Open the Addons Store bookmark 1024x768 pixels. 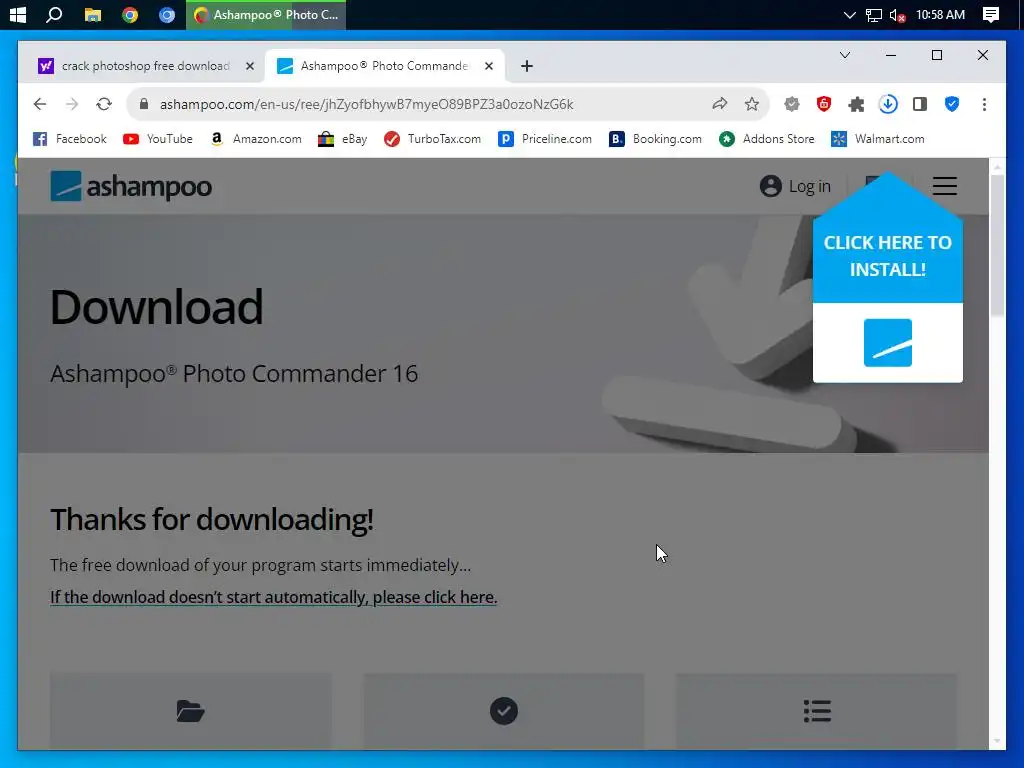tap(767, 138)
